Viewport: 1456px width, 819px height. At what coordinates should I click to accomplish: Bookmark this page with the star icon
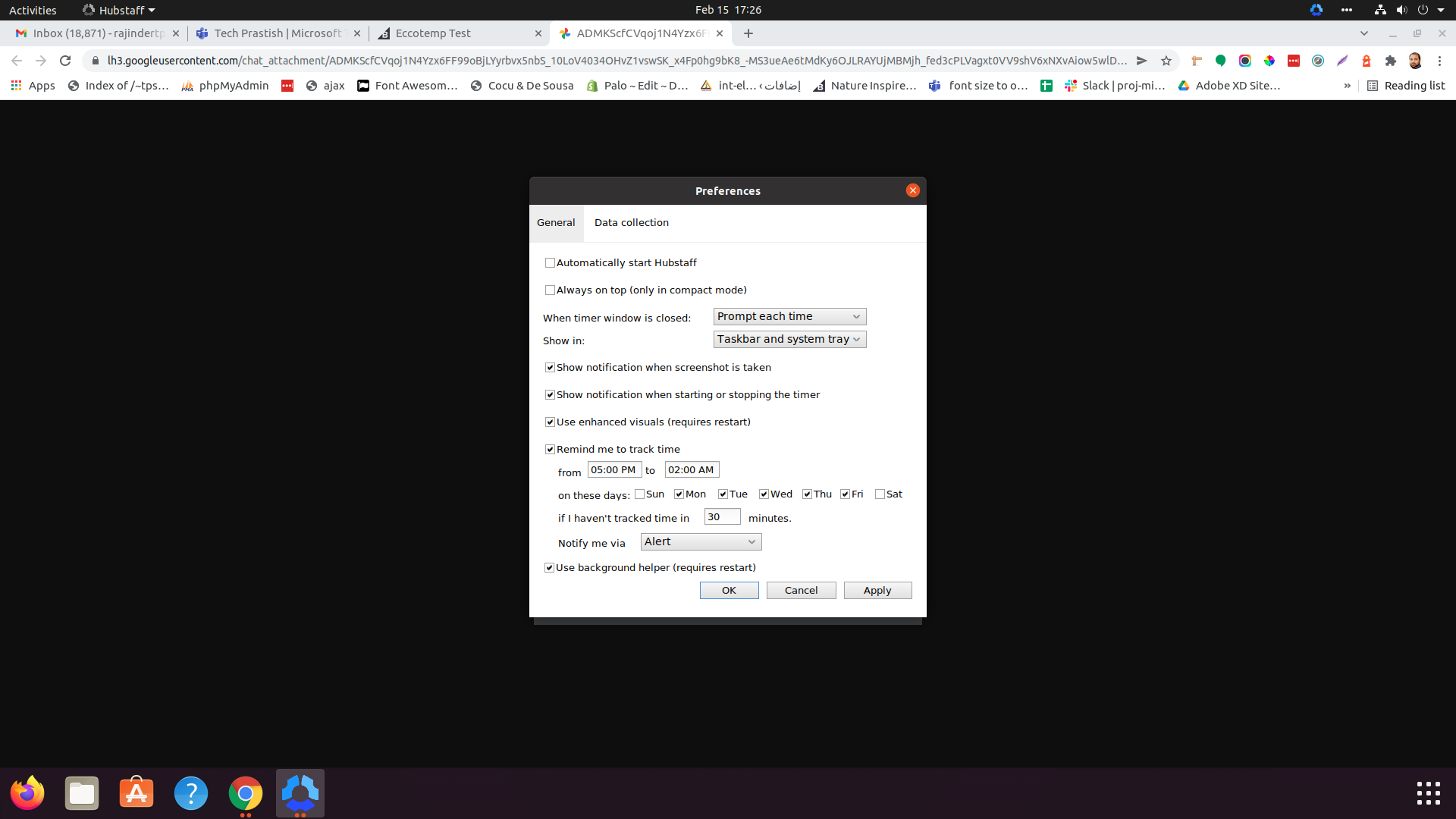click(x=1166, y=61)
